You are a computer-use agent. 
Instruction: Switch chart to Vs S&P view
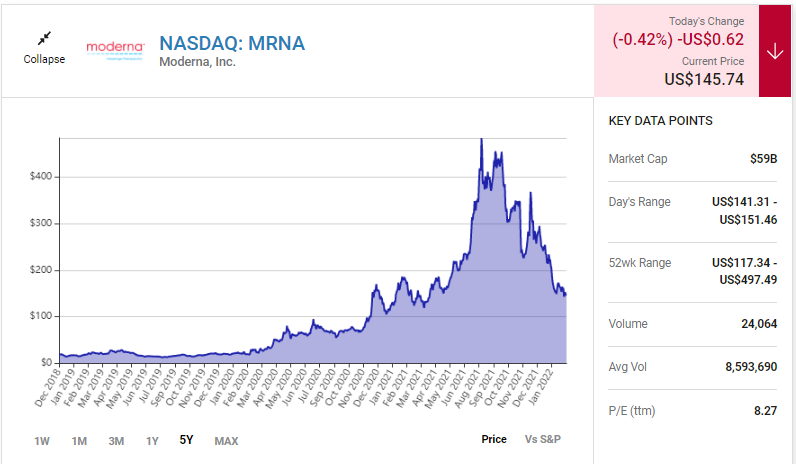pyautogui.click(x=543, y=439)
